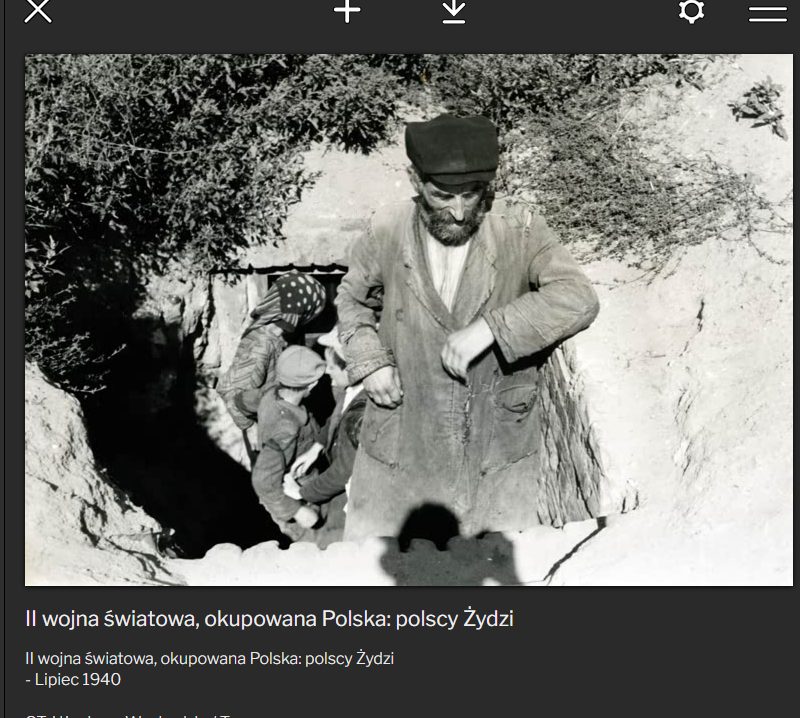Download the photo using the download arrow icon
The height and width of the screenshot is (718, 800).
(x=454, y=11)
